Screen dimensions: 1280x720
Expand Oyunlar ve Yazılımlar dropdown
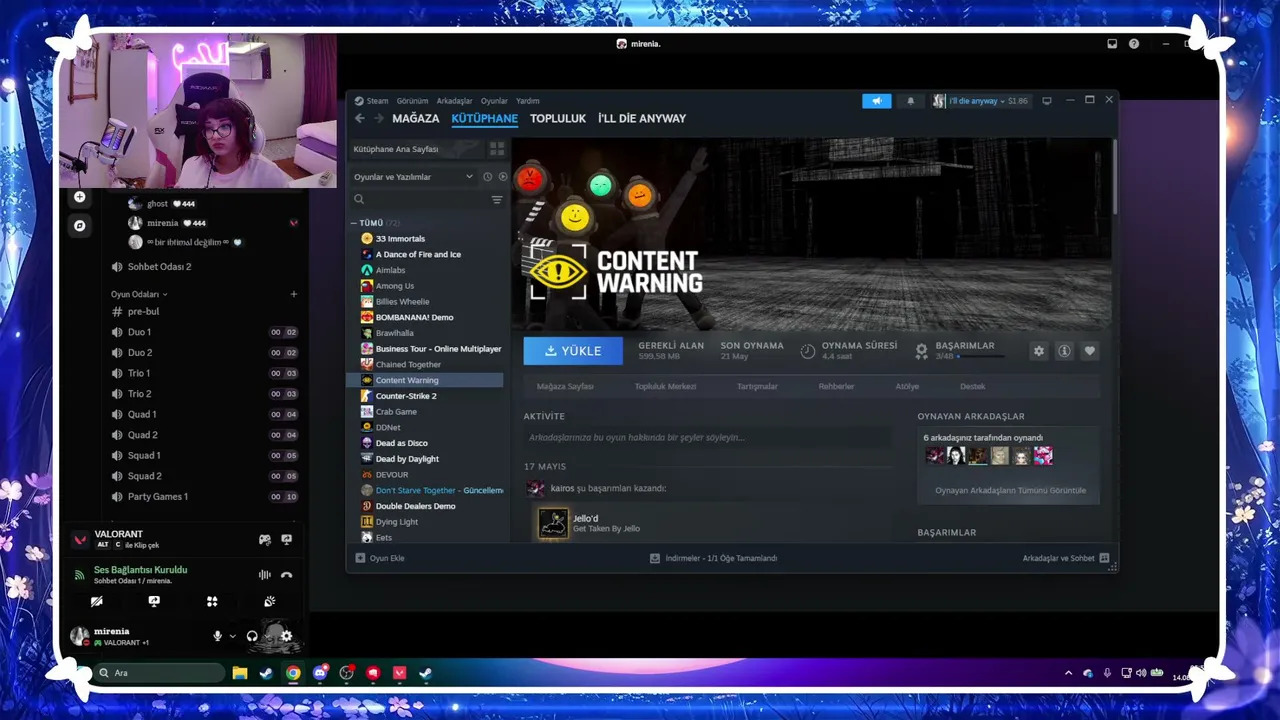tap(414, 177)
